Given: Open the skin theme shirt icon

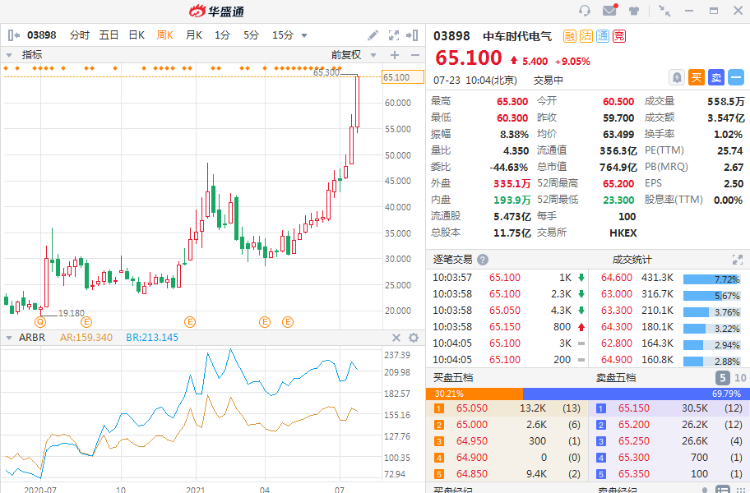Looking at the screenshot, I should 634,11.
